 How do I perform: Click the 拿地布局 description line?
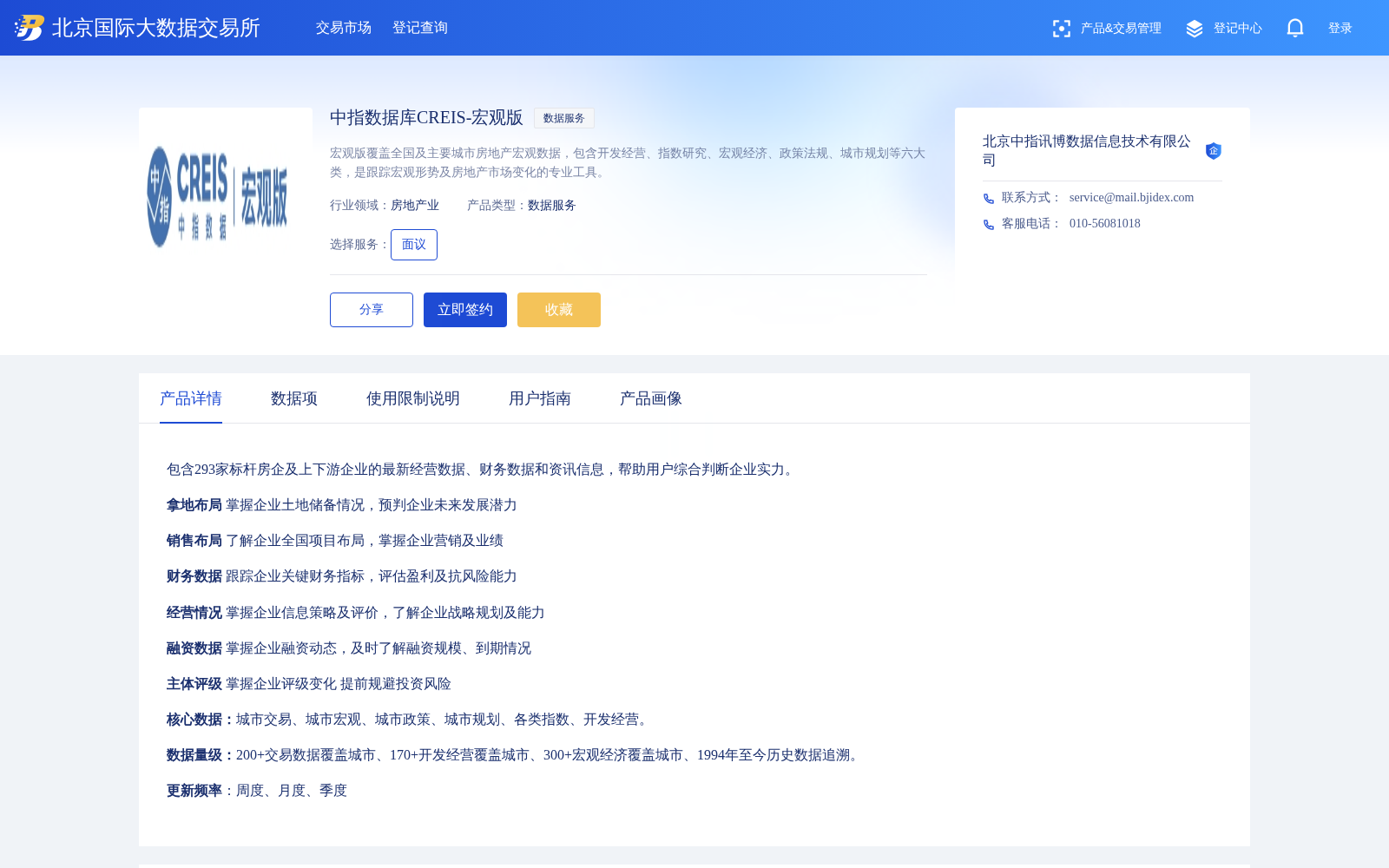(x=342, y=505)
